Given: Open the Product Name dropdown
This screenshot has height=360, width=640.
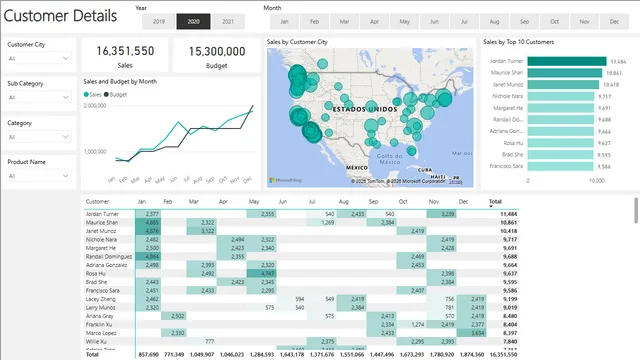Looking at the screenshot, I should [x=39, y=176].
